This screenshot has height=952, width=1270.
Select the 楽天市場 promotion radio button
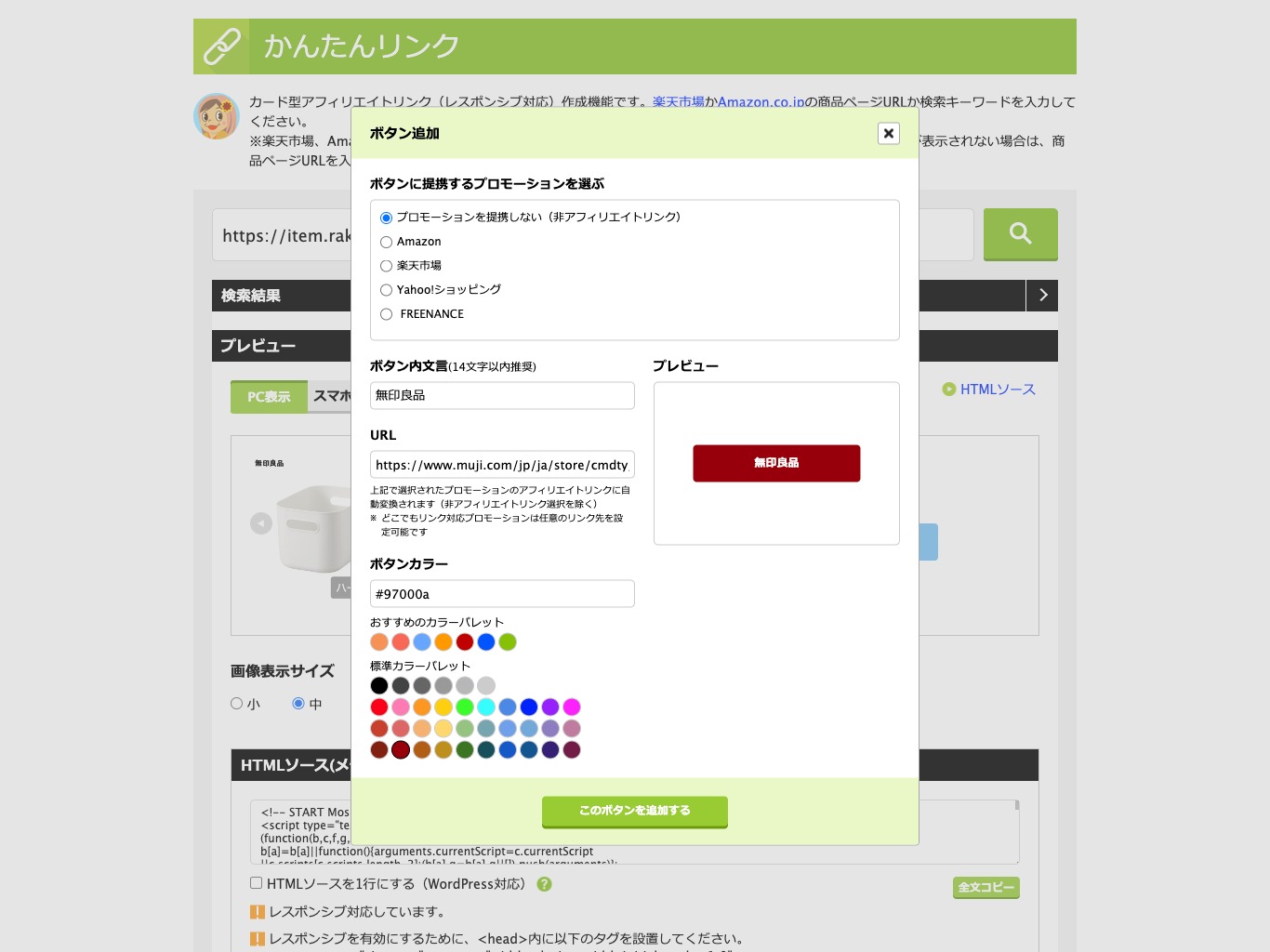coord(386,266)
